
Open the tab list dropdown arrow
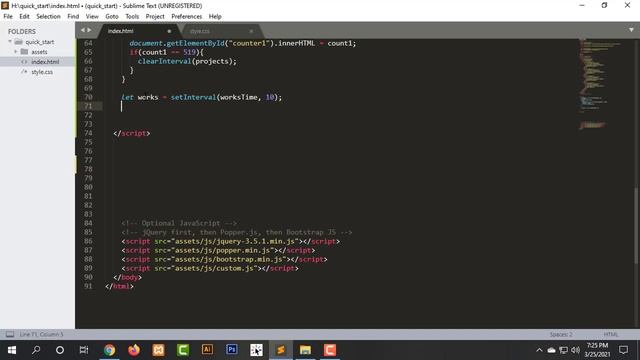[x=631, y=30]
